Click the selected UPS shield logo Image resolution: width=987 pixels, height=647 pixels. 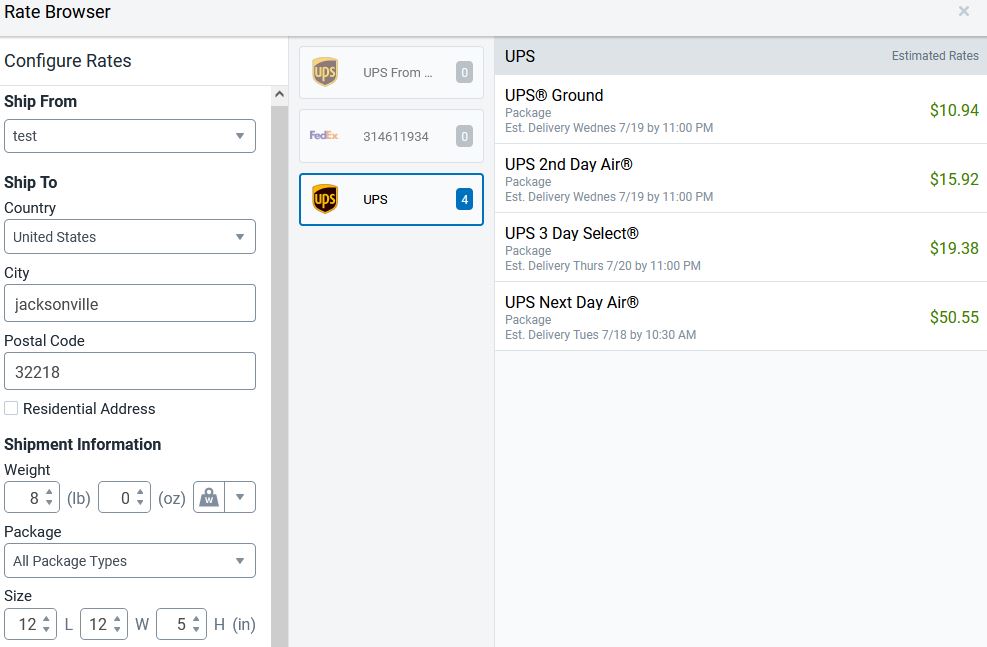(x=325, y=199)
